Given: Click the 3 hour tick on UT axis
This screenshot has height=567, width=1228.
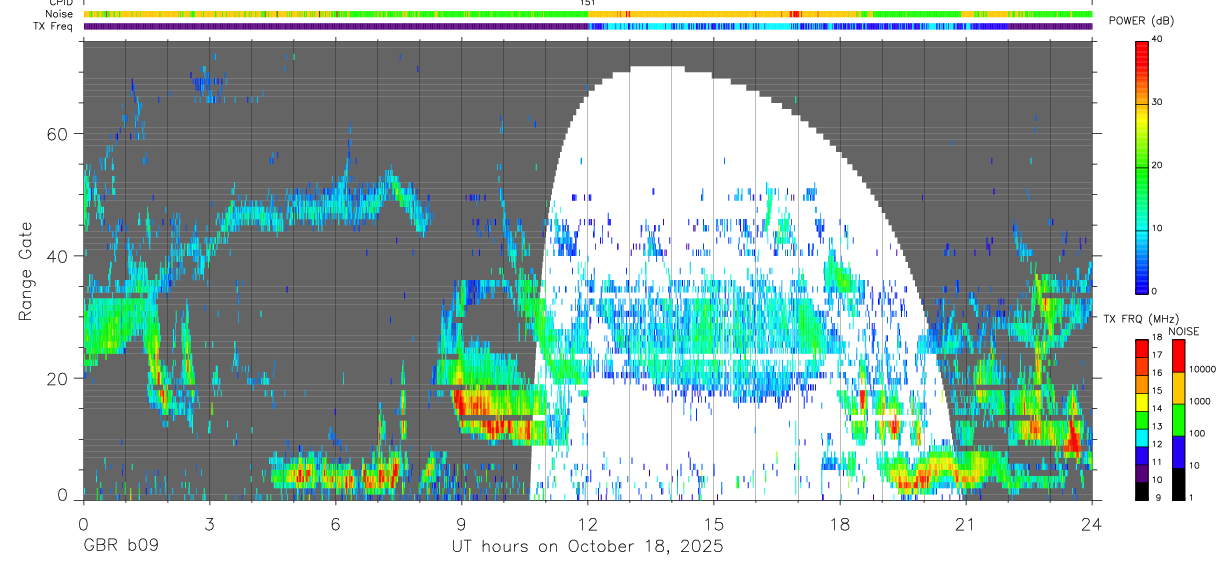Looking at the screenshot, I should tap(209, 523).
